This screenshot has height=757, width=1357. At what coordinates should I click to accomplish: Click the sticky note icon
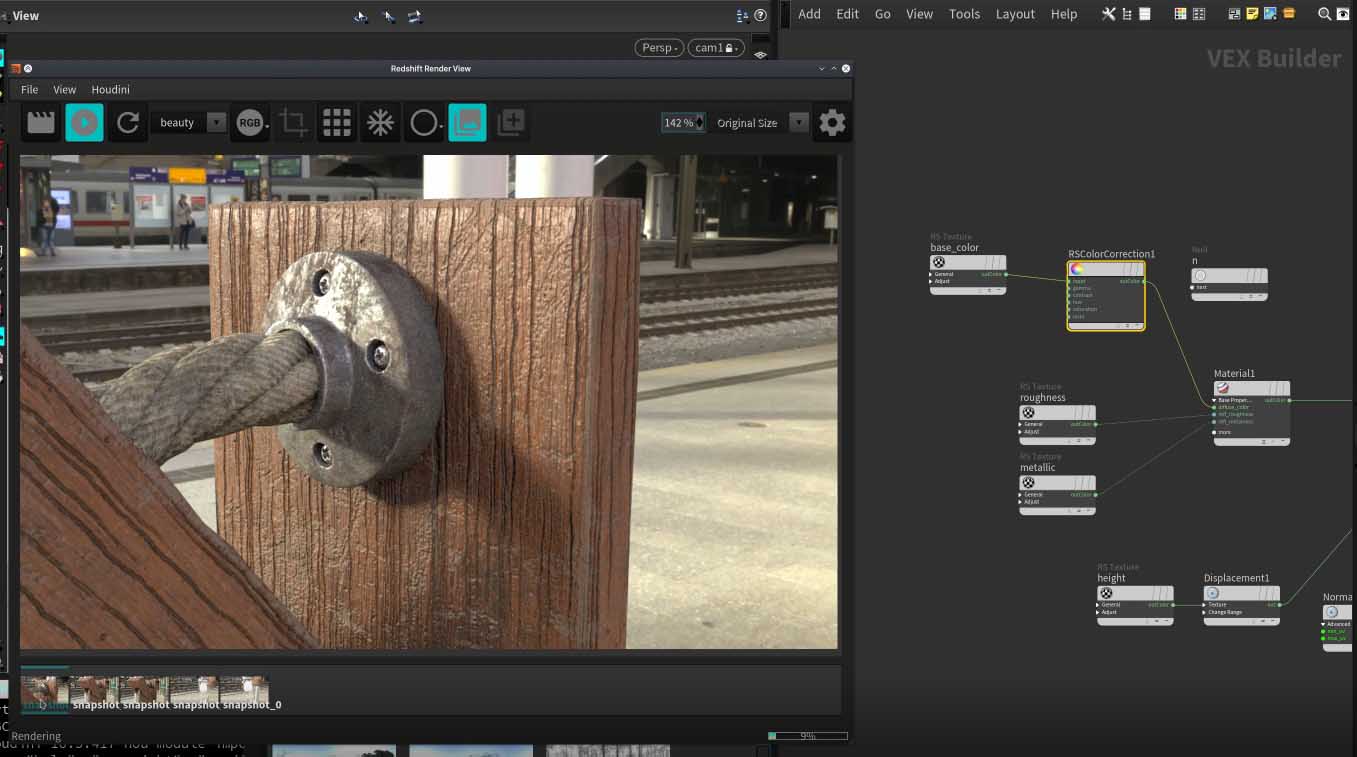pyautogui.click(x=1252, y=14)
